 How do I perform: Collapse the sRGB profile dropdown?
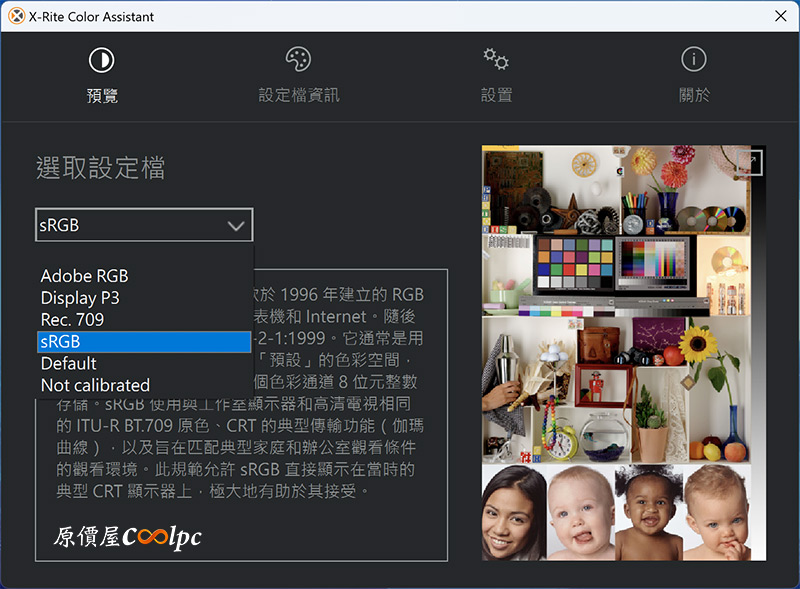pyautogui.click(x=144, y=225)
